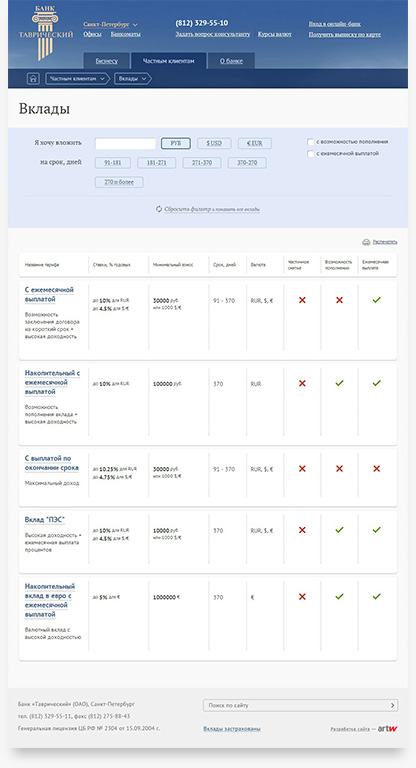Click red cross under partial withdrawal for «С выплатой по окончании срока»
The width and height of the screenshot is (416, 768).
click(302, 469)
